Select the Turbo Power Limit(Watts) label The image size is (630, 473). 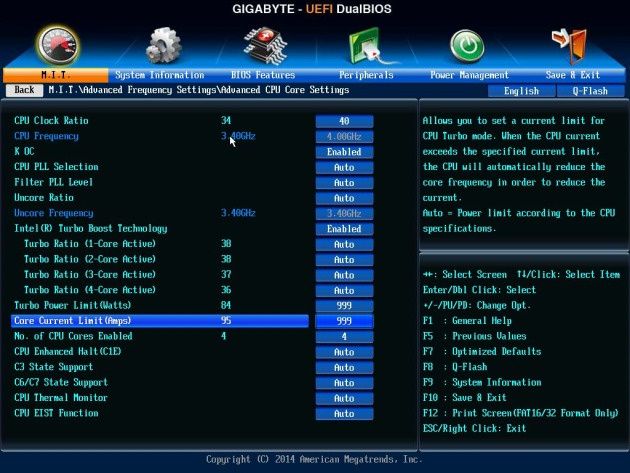click(72, 305)
